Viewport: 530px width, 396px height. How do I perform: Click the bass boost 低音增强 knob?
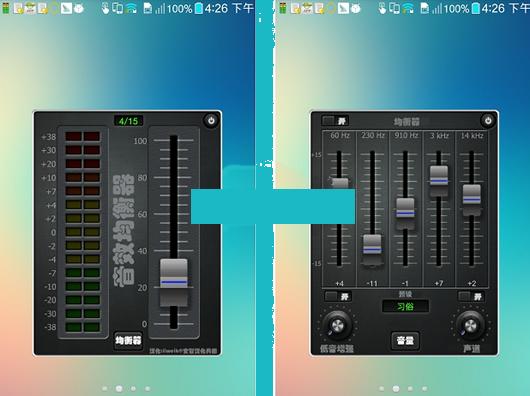click(x=337, y=325)
